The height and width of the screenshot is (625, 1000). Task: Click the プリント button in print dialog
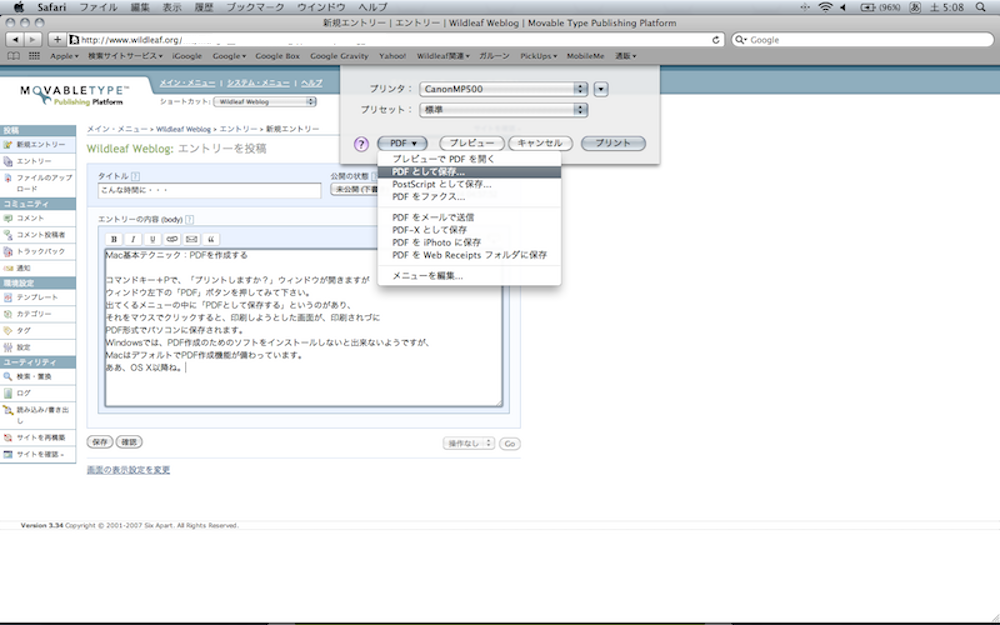point(613,143)
